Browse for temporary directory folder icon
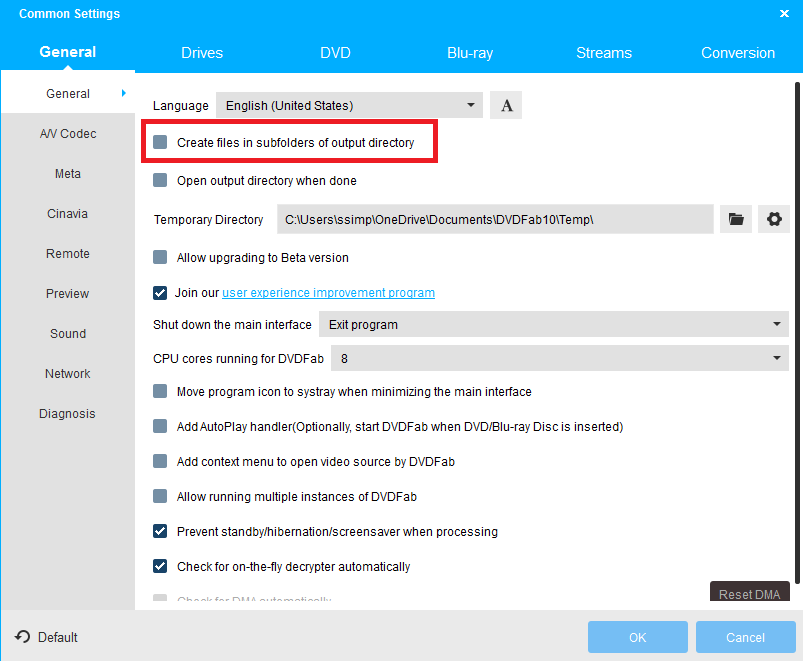The image size is (803, 661). [x=736, y=219]
